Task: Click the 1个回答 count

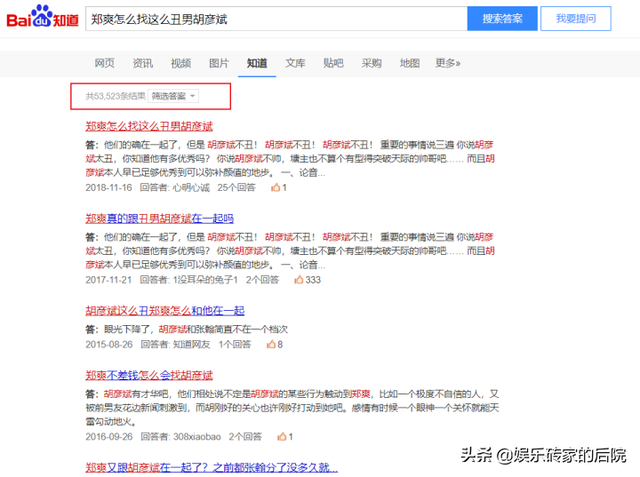Action: pyautogui.click(x=235, y=344)
